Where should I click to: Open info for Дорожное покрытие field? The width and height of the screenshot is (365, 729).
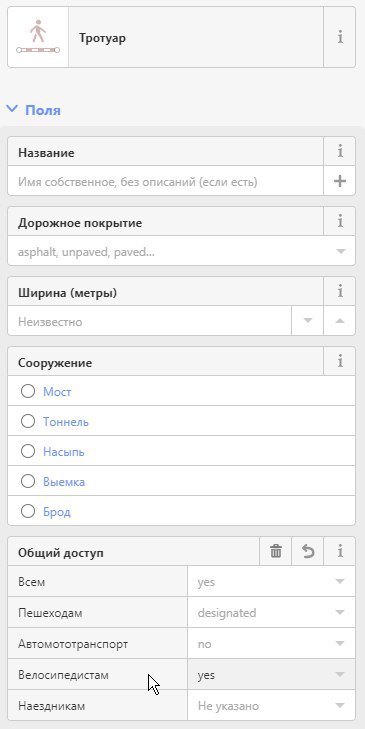[x=340, y=221]
